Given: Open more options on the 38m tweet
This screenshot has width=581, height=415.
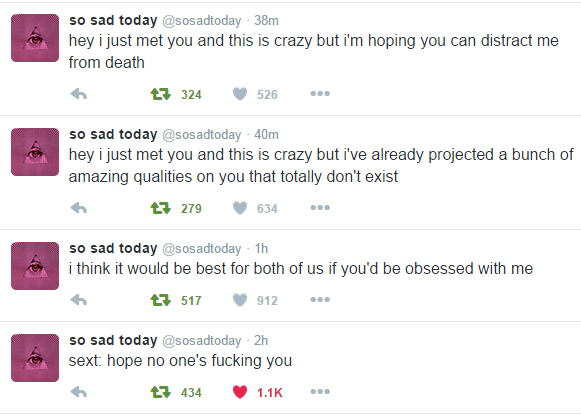Looking at the screenshot, I should point(320,94).
